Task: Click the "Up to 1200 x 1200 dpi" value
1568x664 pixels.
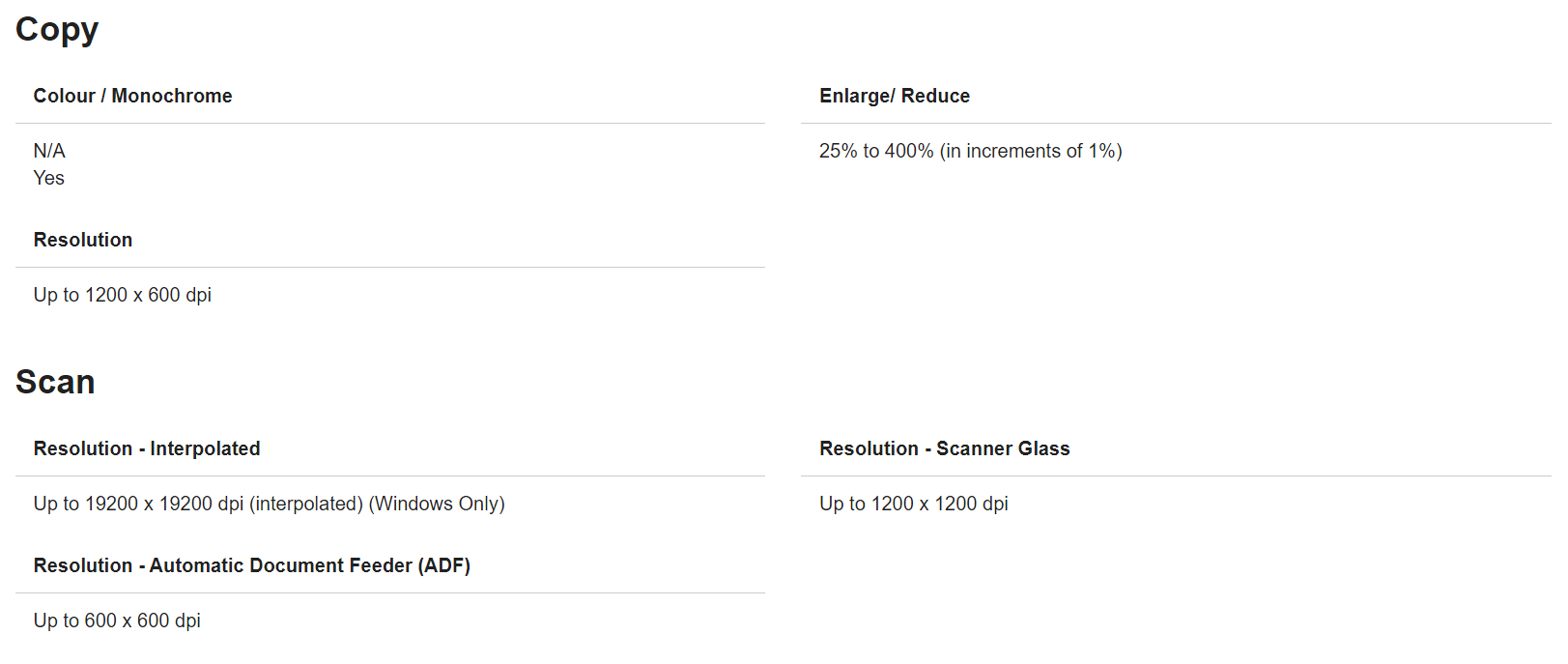Action: (913, 504)
